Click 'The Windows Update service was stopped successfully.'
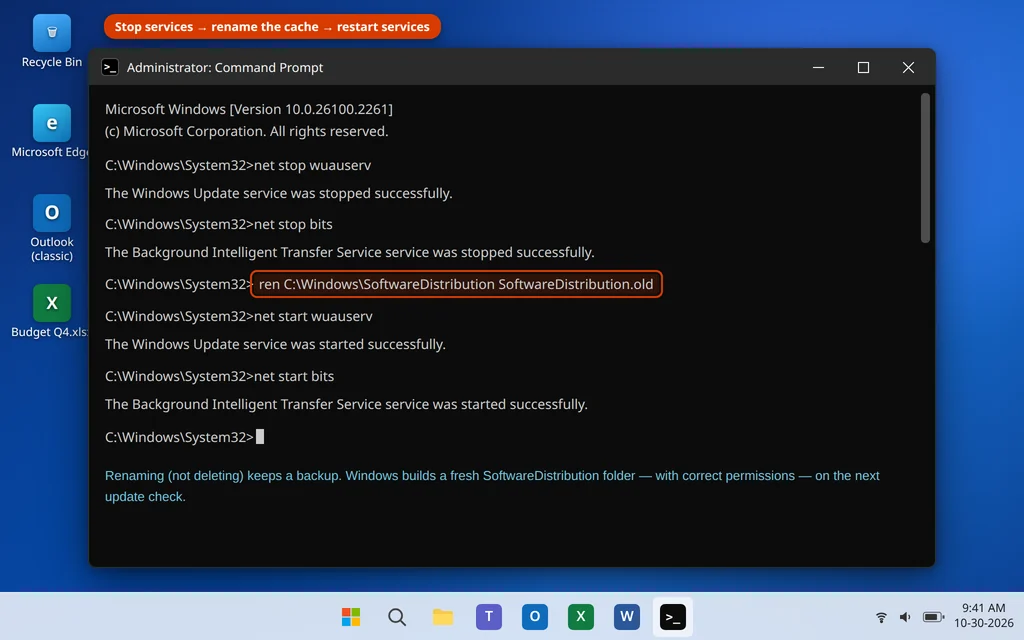Screen dimensions: 1024x640 tap(278, 193)
